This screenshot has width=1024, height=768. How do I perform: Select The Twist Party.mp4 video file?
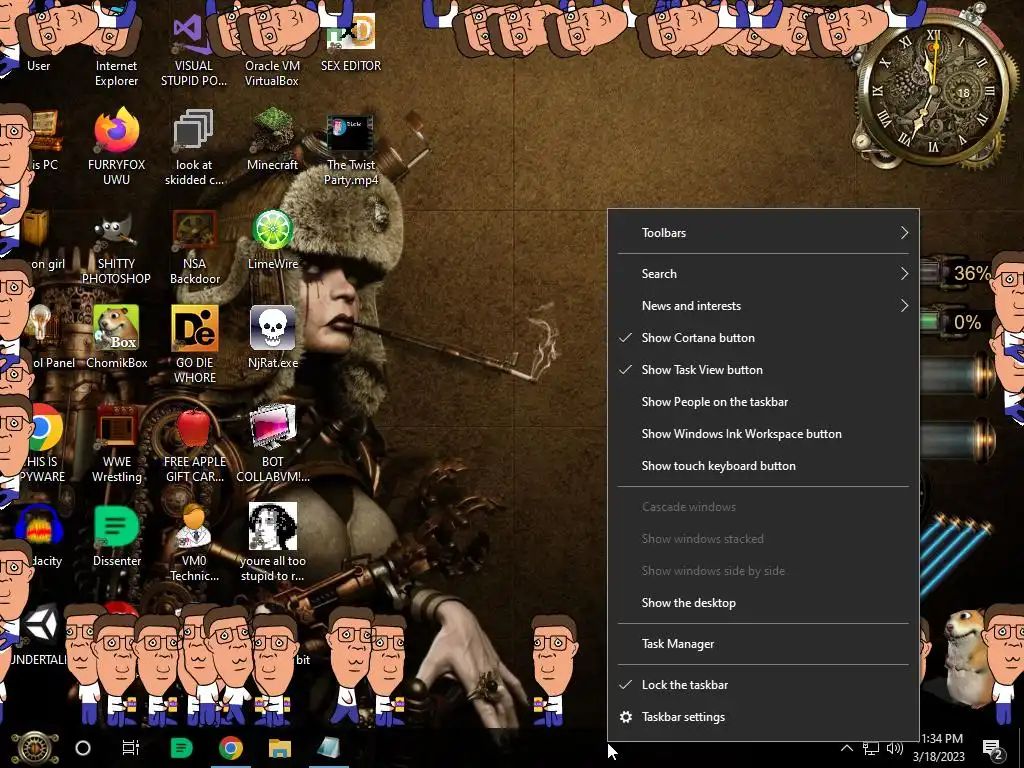351,150
